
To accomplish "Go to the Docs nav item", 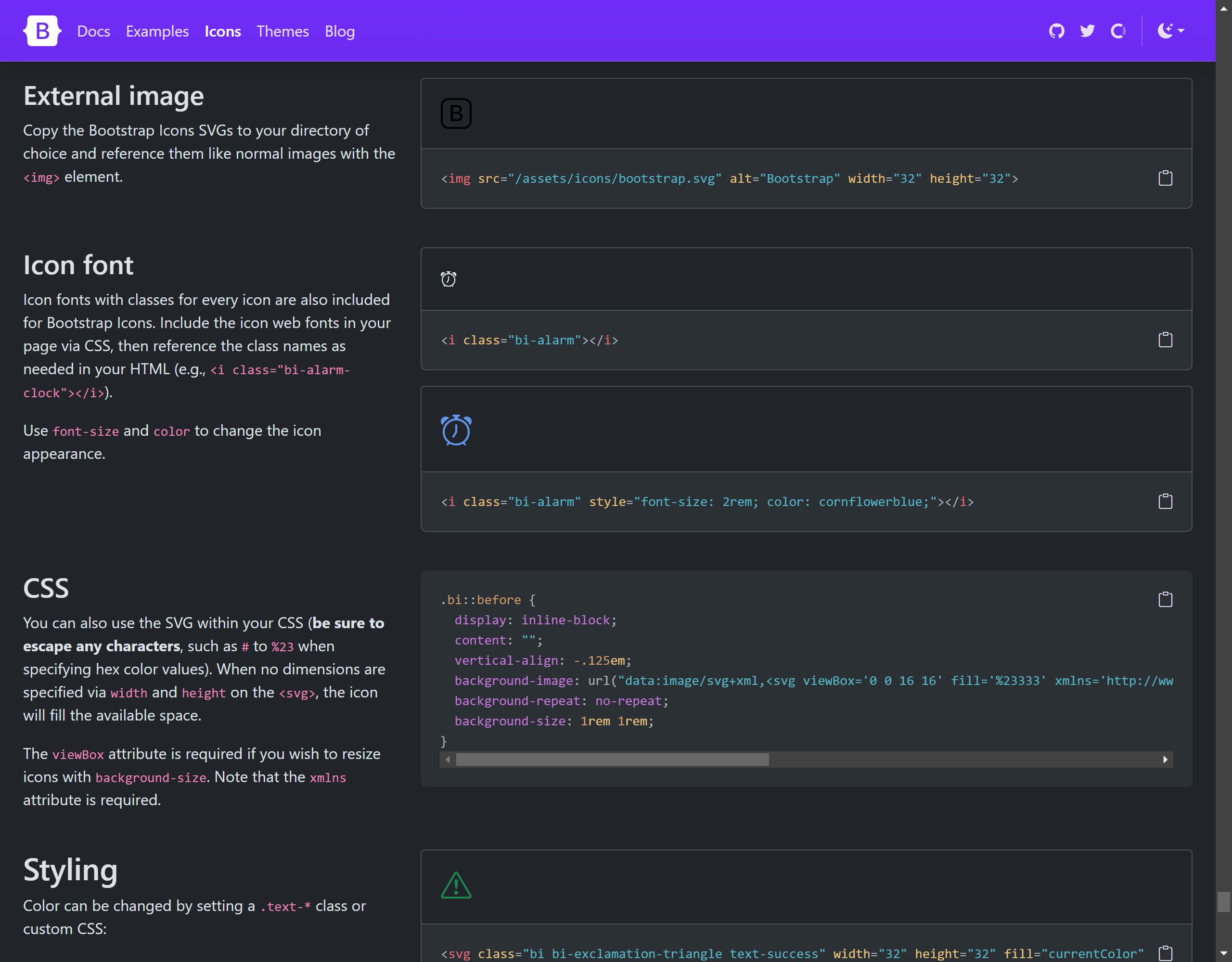I will click(x=94, y=32).
